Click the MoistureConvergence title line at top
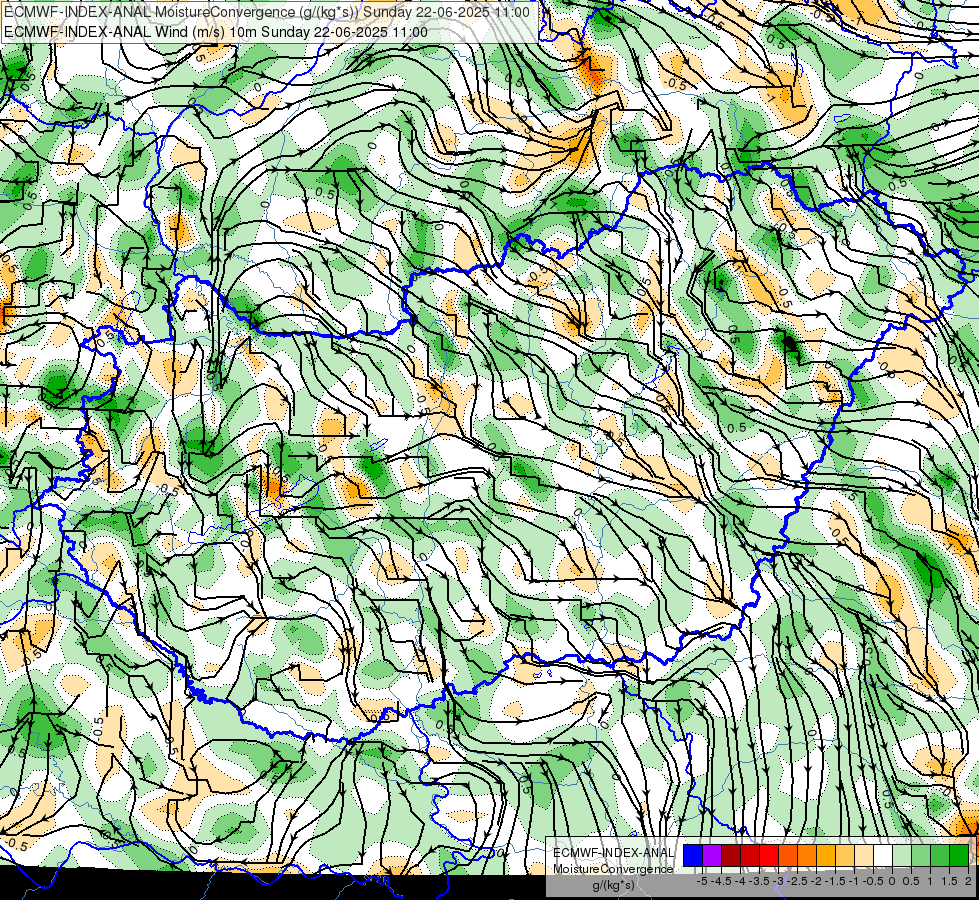Screen dimensions: 979x900 tap(267, 12)
